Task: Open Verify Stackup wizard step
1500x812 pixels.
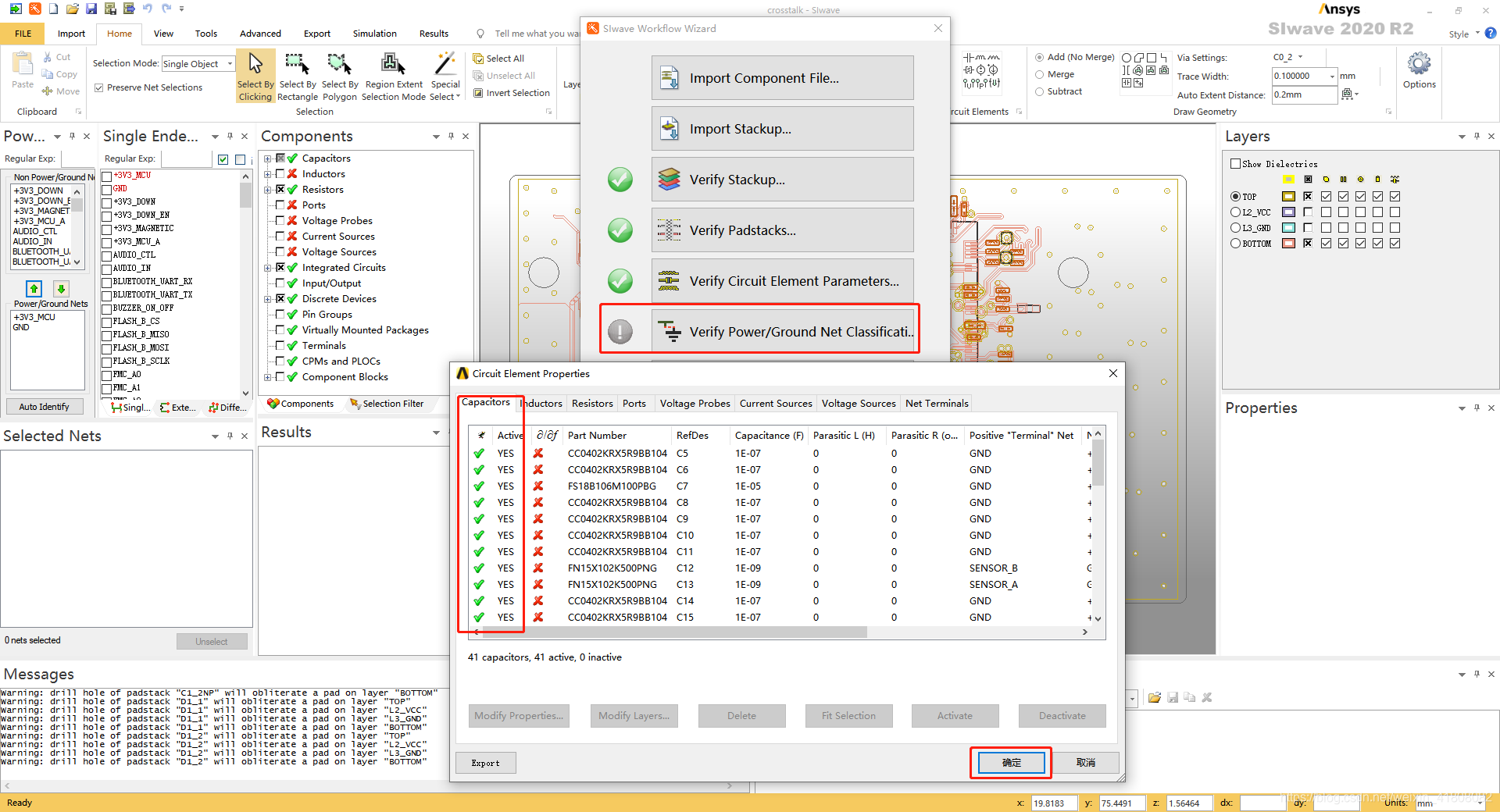Action: tap(782, 180)
